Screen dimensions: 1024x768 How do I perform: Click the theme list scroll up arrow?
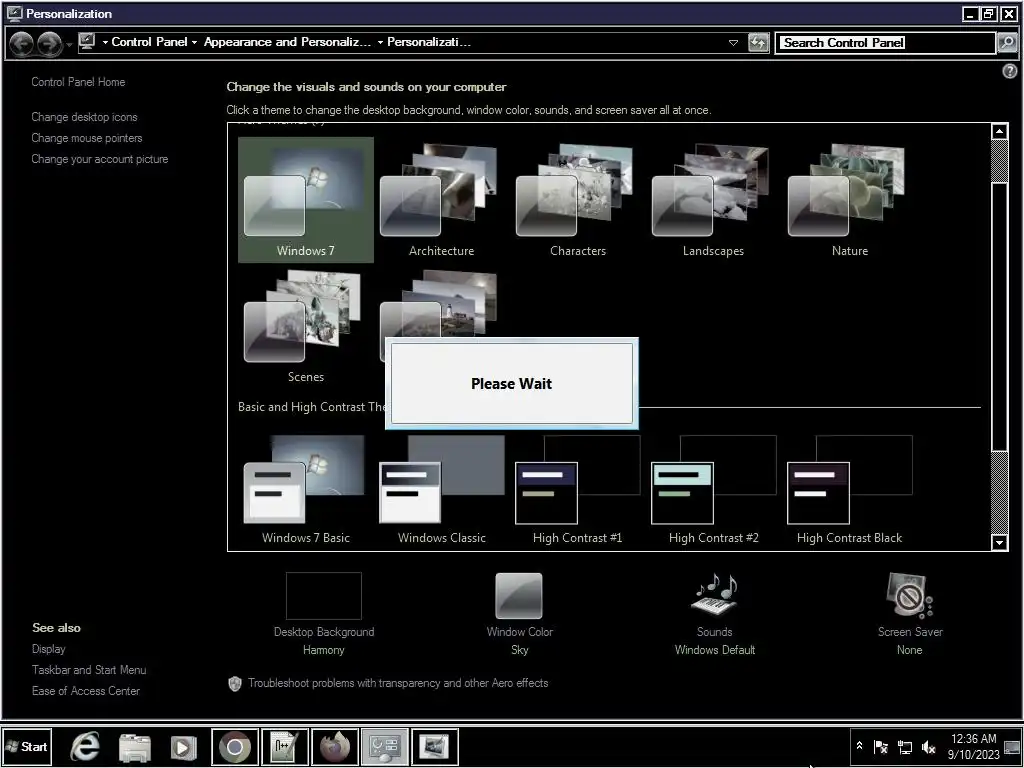pyautogui.click(x=999, y=131)
